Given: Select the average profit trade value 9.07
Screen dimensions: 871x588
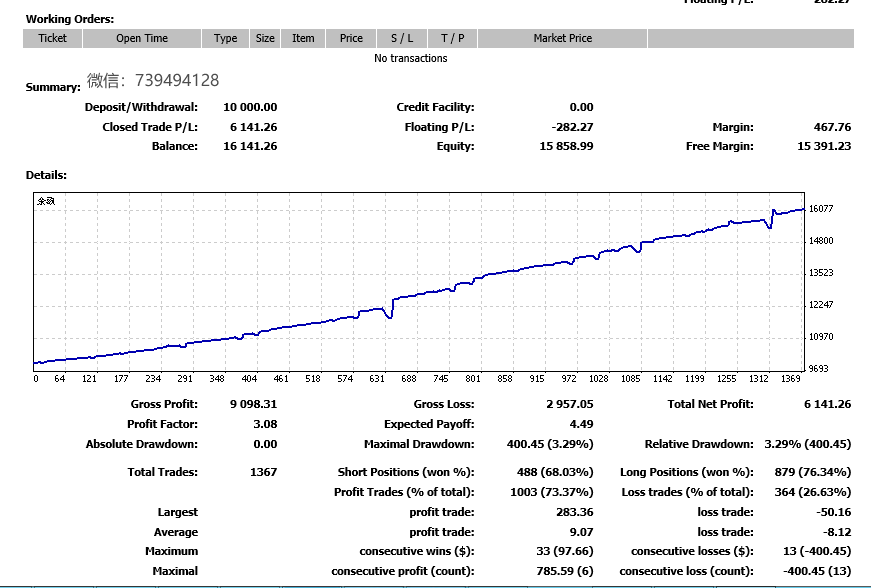Looking at the screenshot, I should [582, 532].
